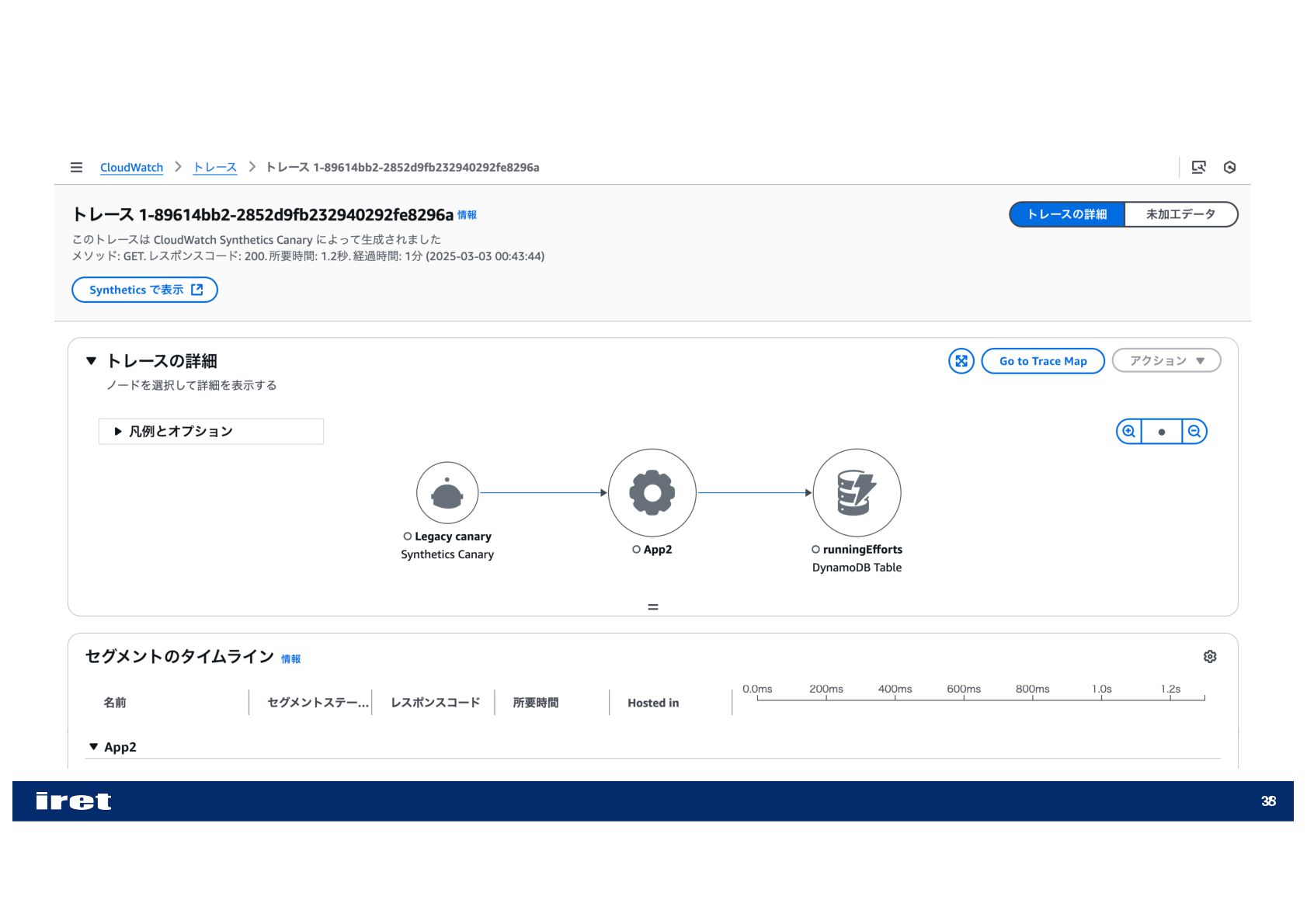This screenshot has width=1307, height=924.
Task: Click the セグメントステー... column header
Action: [x=318, y=703]
